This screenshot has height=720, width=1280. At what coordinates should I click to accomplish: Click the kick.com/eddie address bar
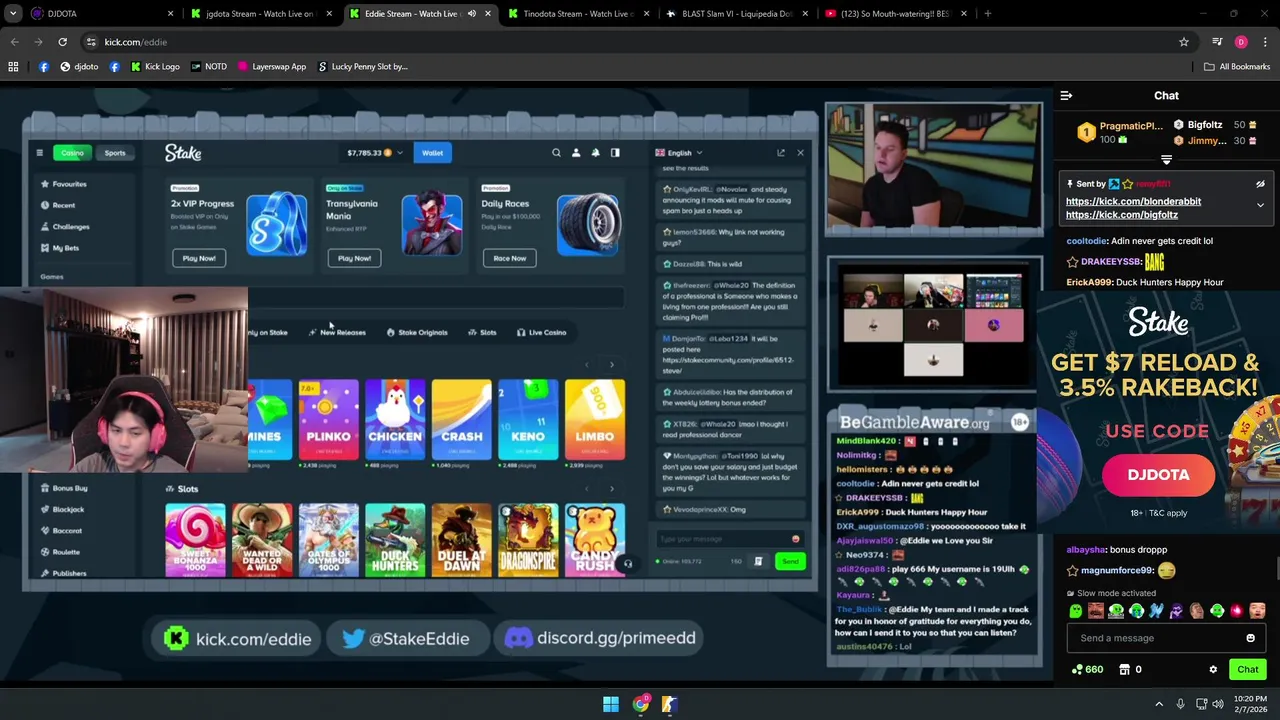click(640, 42)
